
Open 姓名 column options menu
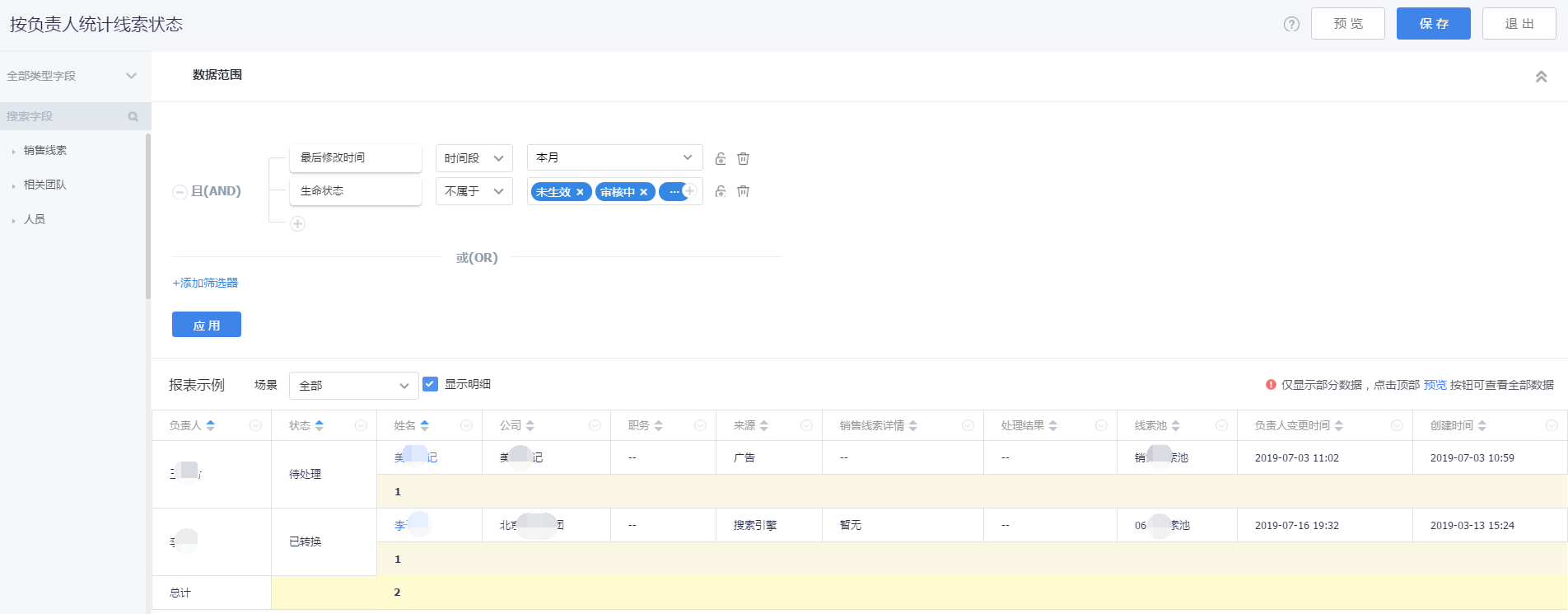tap(467, 425)
